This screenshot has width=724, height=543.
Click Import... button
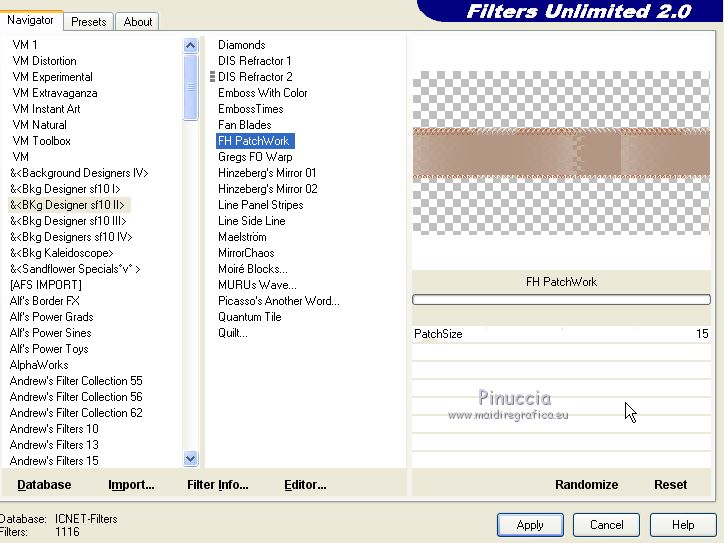[x=131, y=484]
